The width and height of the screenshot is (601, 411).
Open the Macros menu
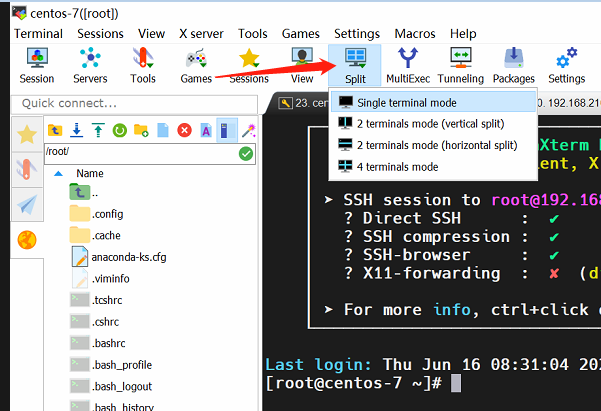[415, 34]
